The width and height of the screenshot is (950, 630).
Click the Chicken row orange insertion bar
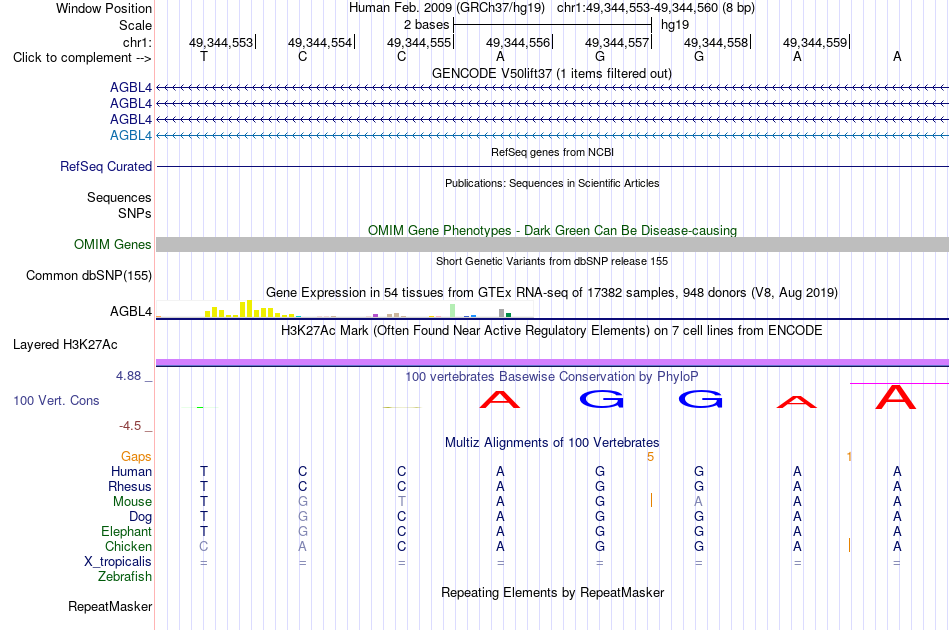click(849, 545)
